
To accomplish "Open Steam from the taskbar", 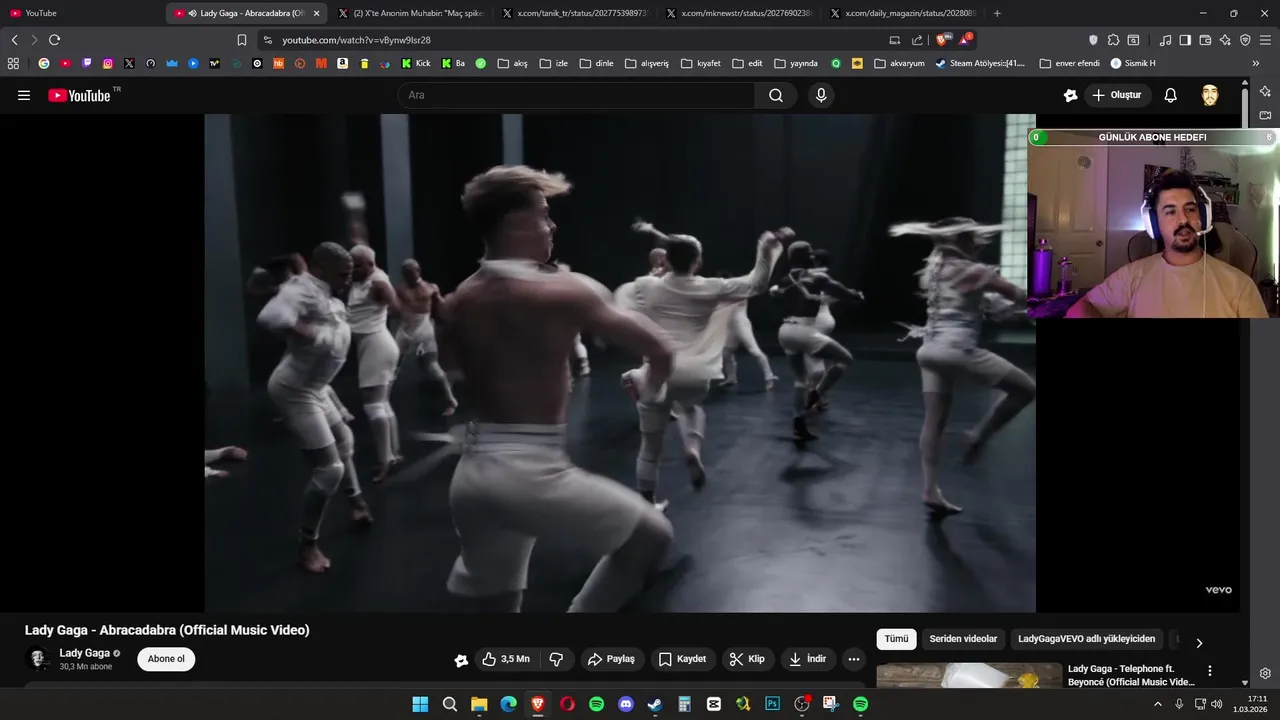I will (x=655, y=704).
